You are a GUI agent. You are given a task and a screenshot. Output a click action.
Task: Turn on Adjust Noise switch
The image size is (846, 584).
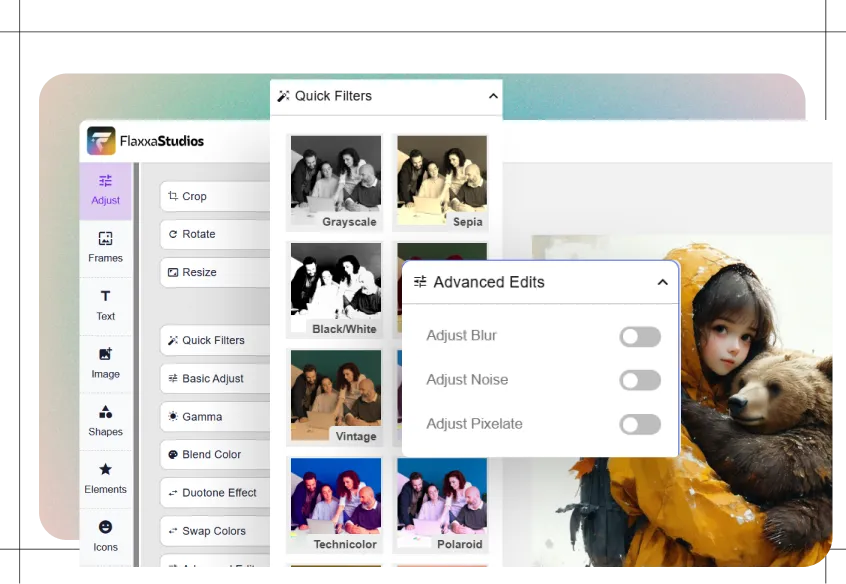pyautogui.click(x=640, y=380)
